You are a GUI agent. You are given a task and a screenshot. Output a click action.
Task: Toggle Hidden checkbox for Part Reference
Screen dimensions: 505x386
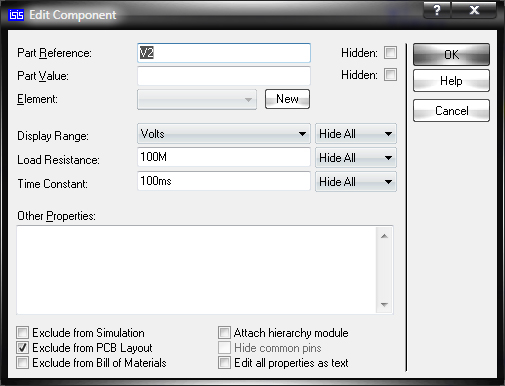click(x=390, y=53)
